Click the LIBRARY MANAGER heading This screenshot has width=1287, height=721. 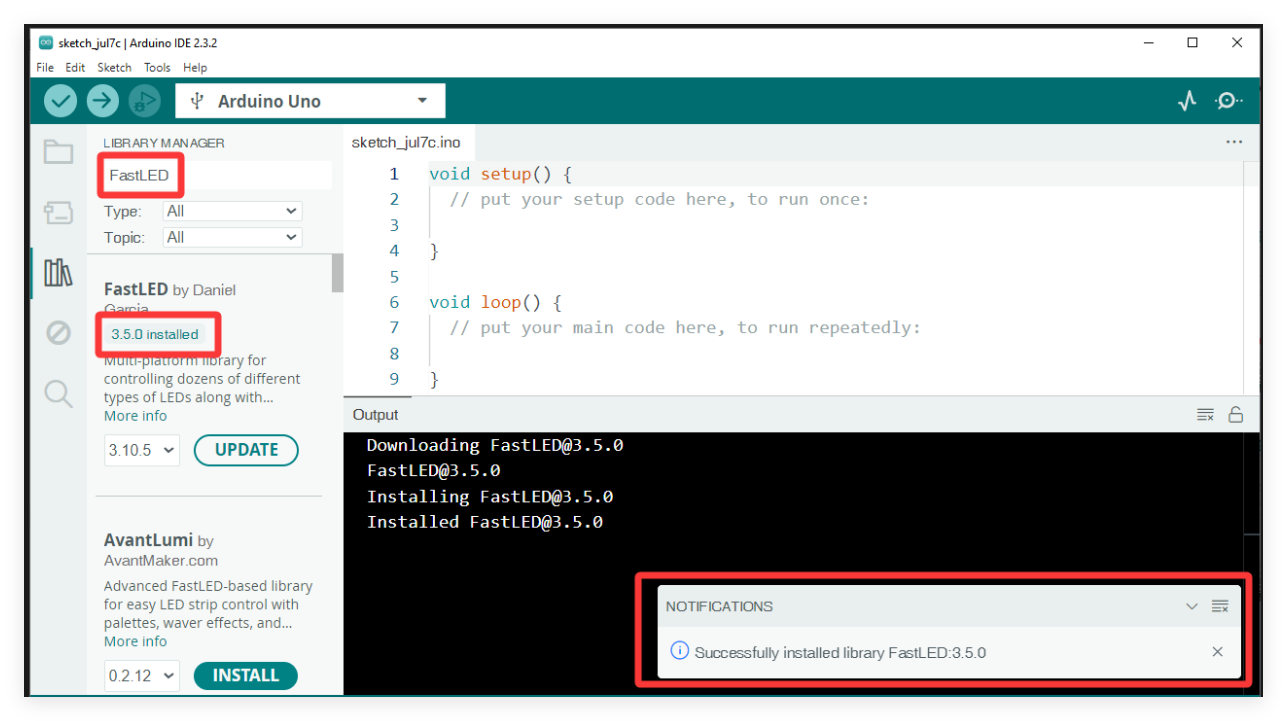pos(164,143)
